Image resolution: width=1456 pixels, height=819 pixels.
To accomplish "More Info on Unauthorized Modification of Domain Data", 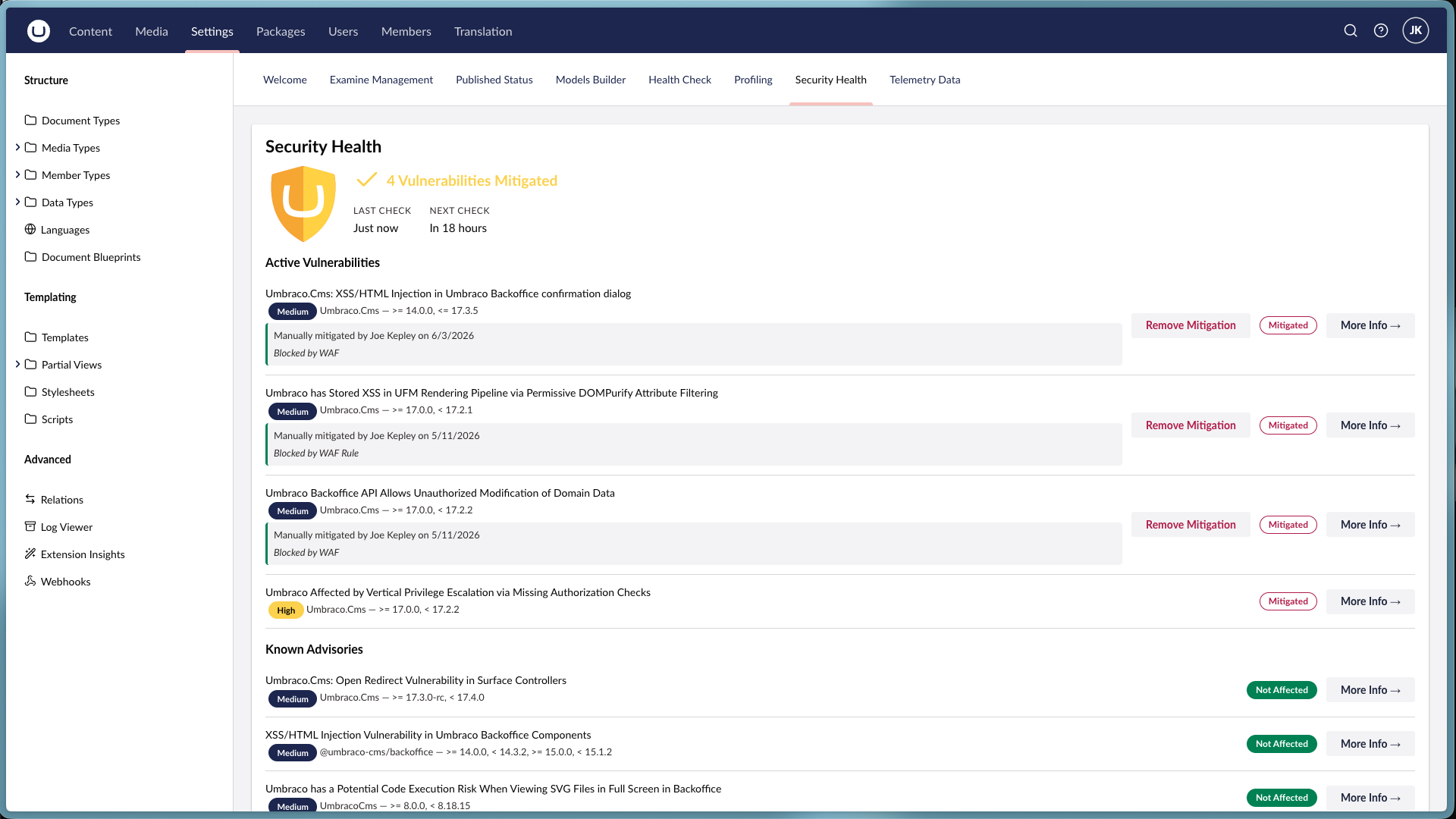I will 1370,525.
